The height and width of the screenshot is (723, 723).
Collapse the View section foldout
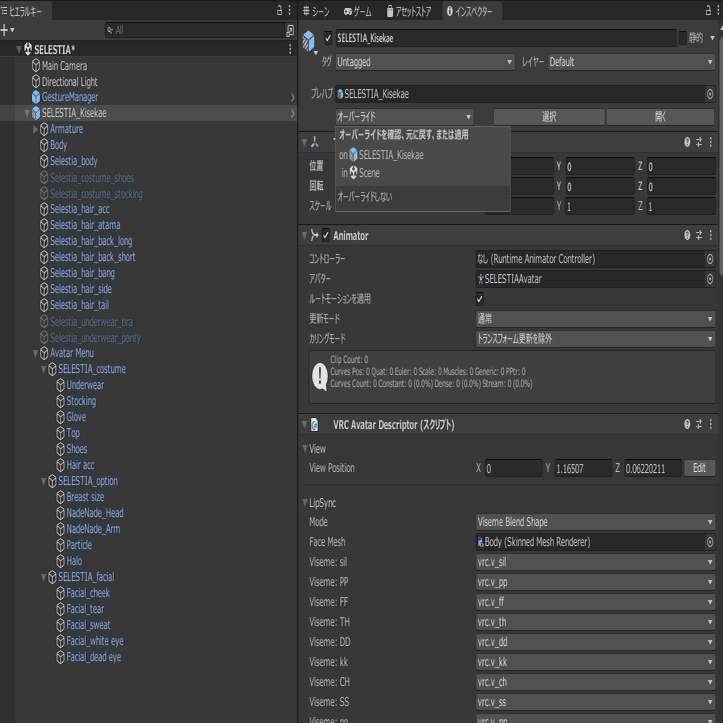pos(305,449)
